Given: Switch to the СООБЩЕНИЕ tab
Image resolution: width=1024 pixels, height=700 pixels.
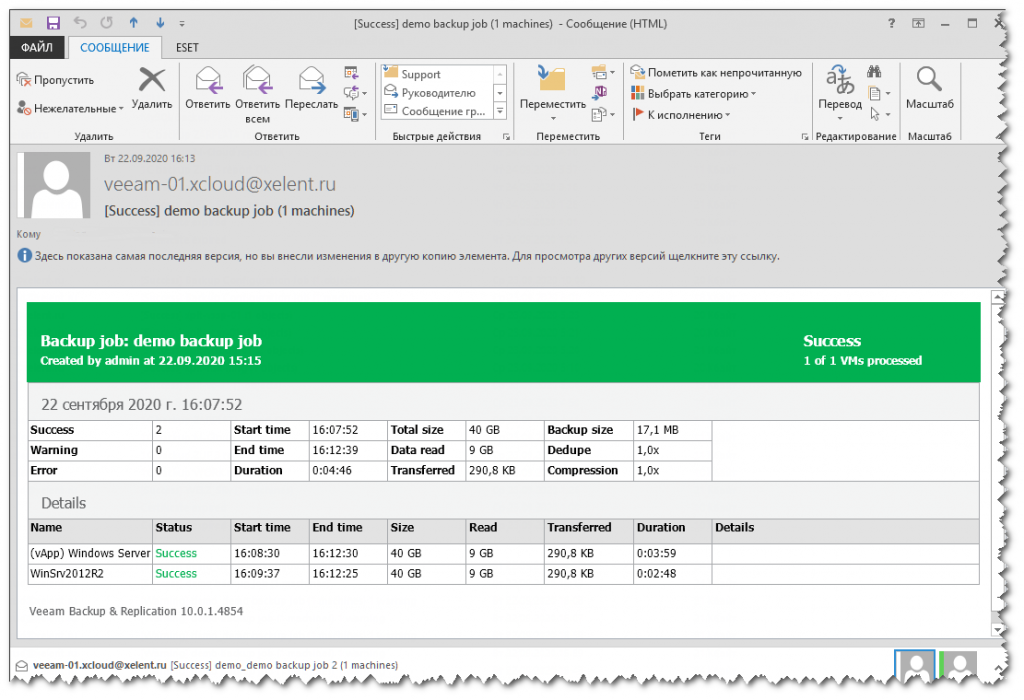Looking at the screenshot, I should [115, 48].
